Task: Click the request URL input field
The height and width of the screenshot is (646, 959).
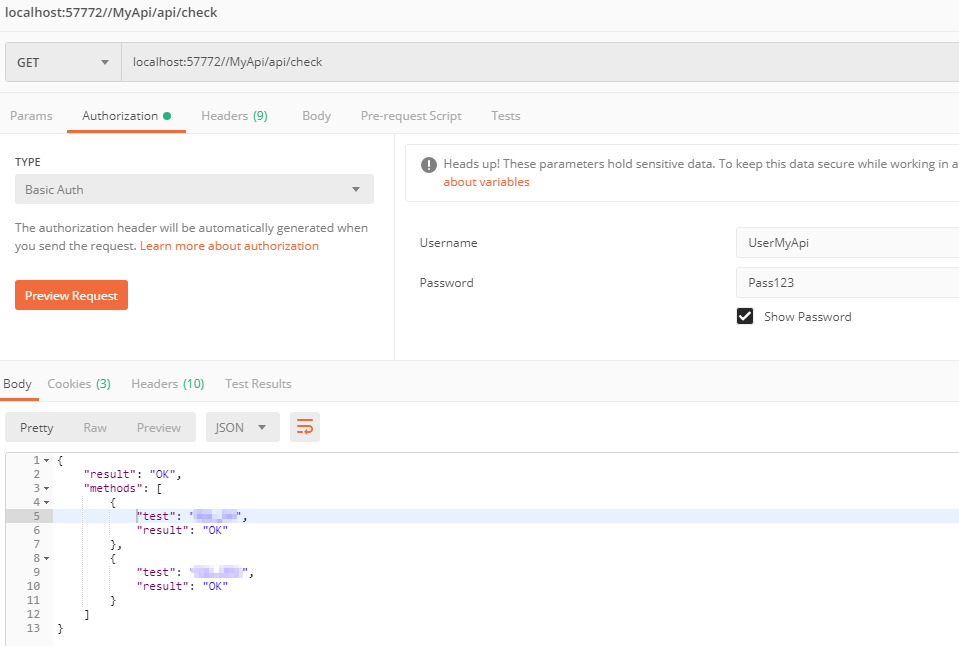Action: pos(540,62)
